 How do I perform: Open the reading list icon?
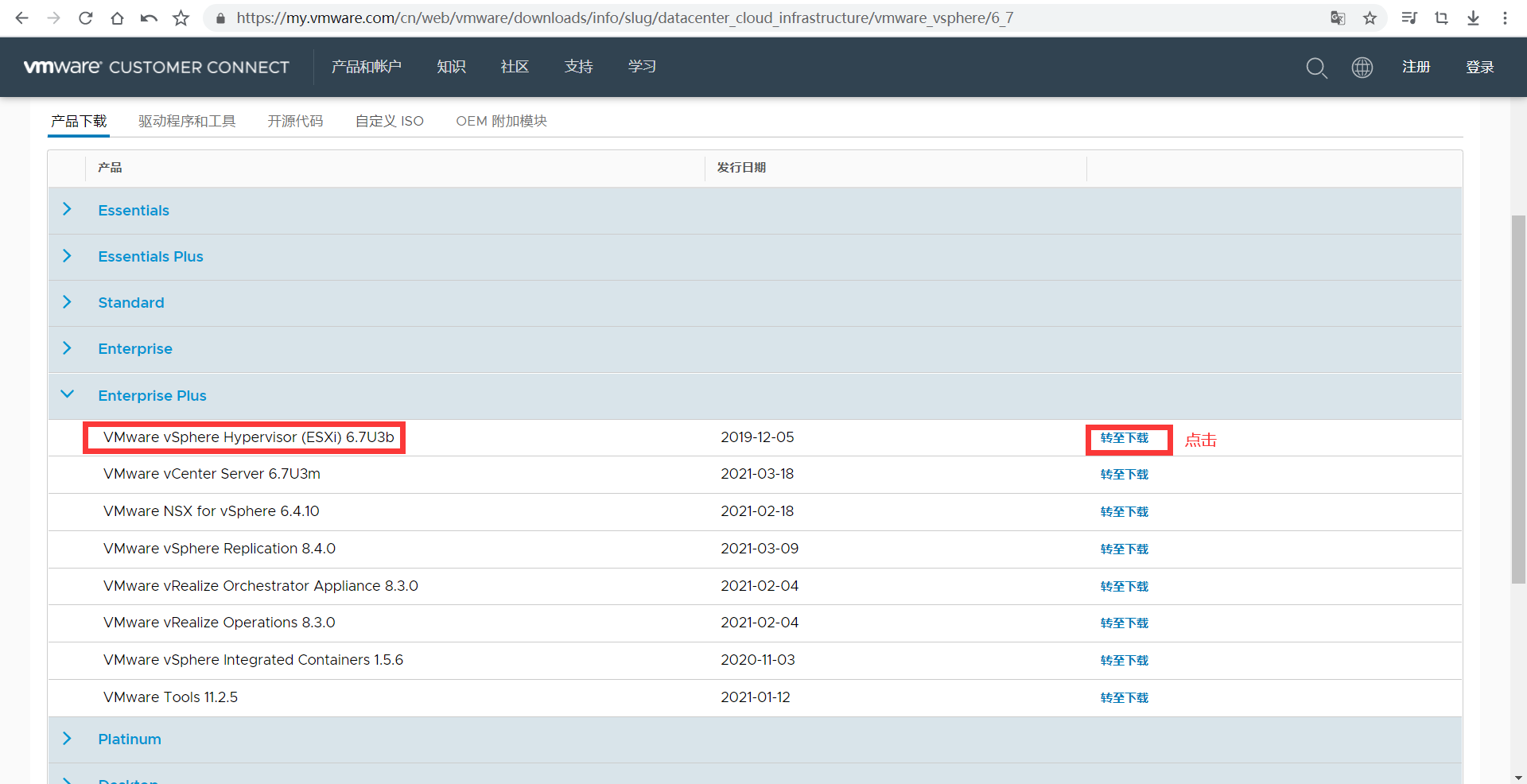coord(1409,17)
